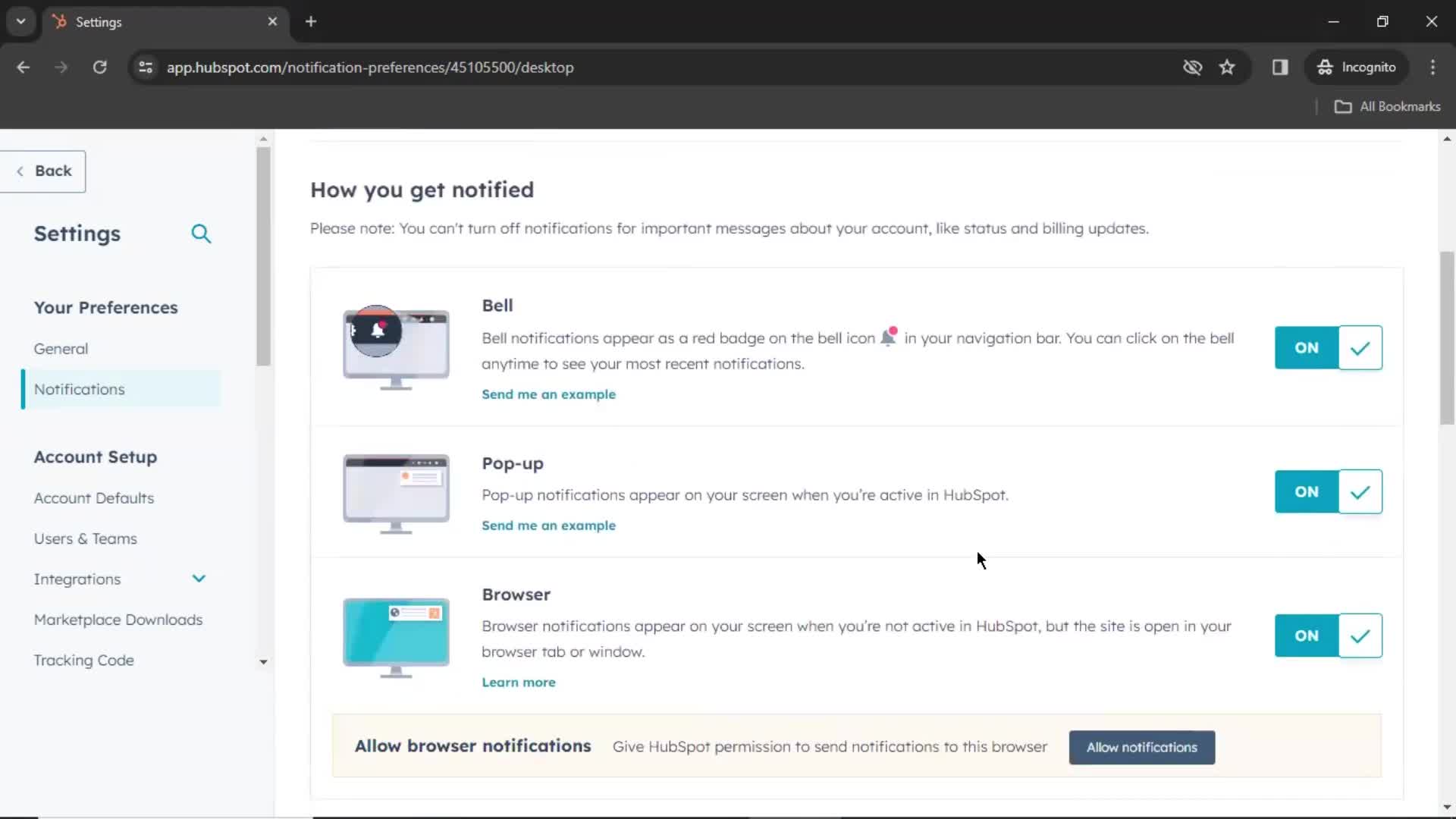Expand the Integrations menu section
The height and width of the screenshot is (819, 1456).
(x=199, y=578)
